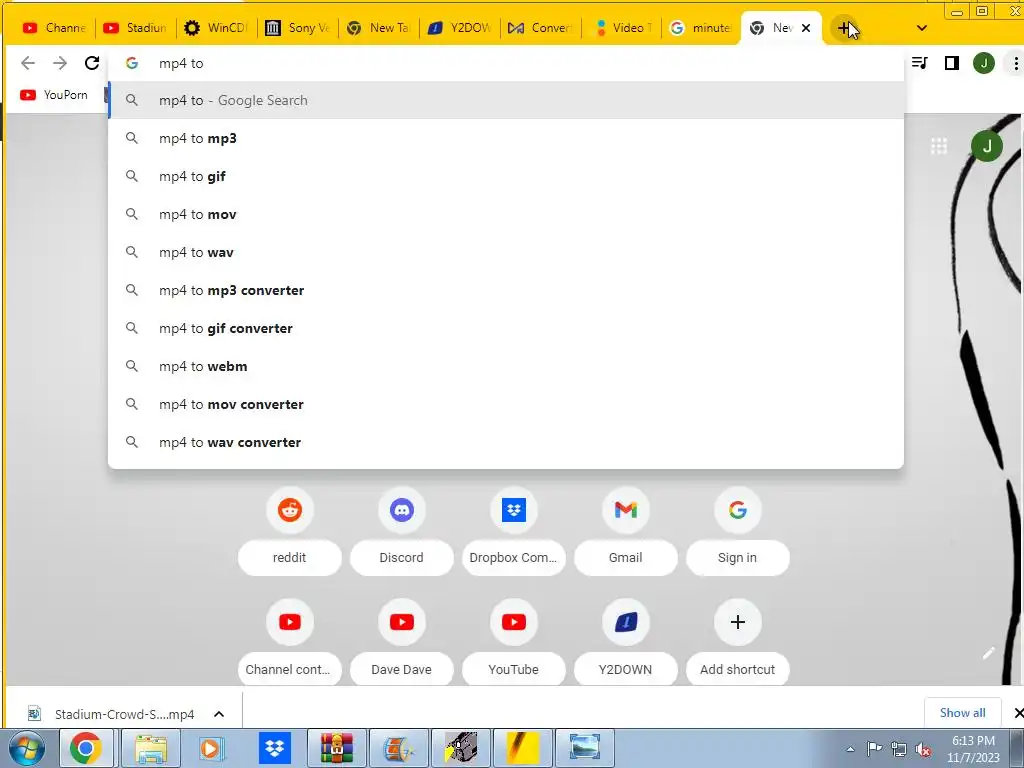This screenshot has width=1024, height=768.
Task: Select 'mp4 to wav converter' suggestion
Action: (506, 442)
